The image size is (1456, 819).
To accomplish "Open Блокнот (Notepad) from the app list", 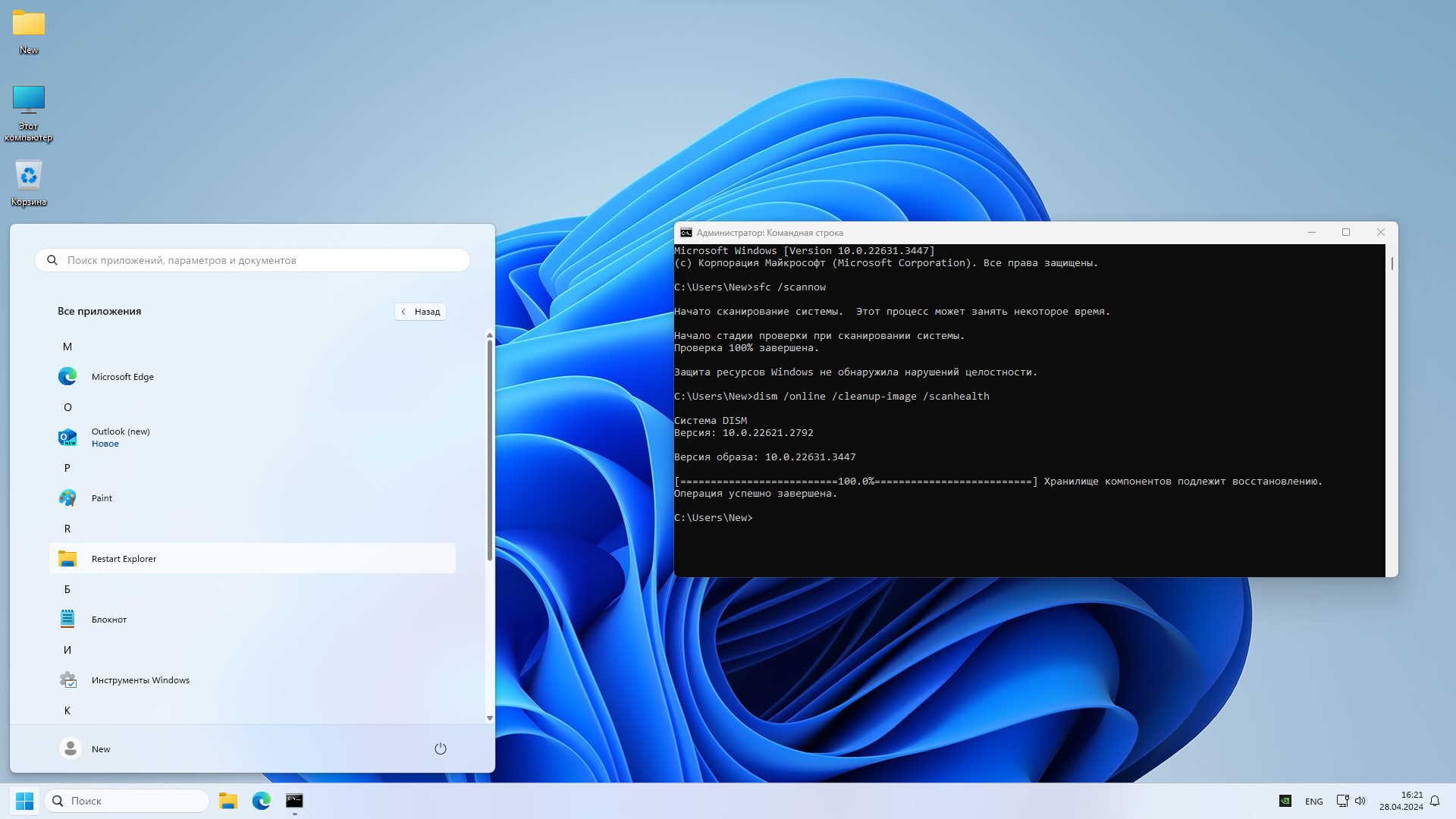I will coord(109,620).
